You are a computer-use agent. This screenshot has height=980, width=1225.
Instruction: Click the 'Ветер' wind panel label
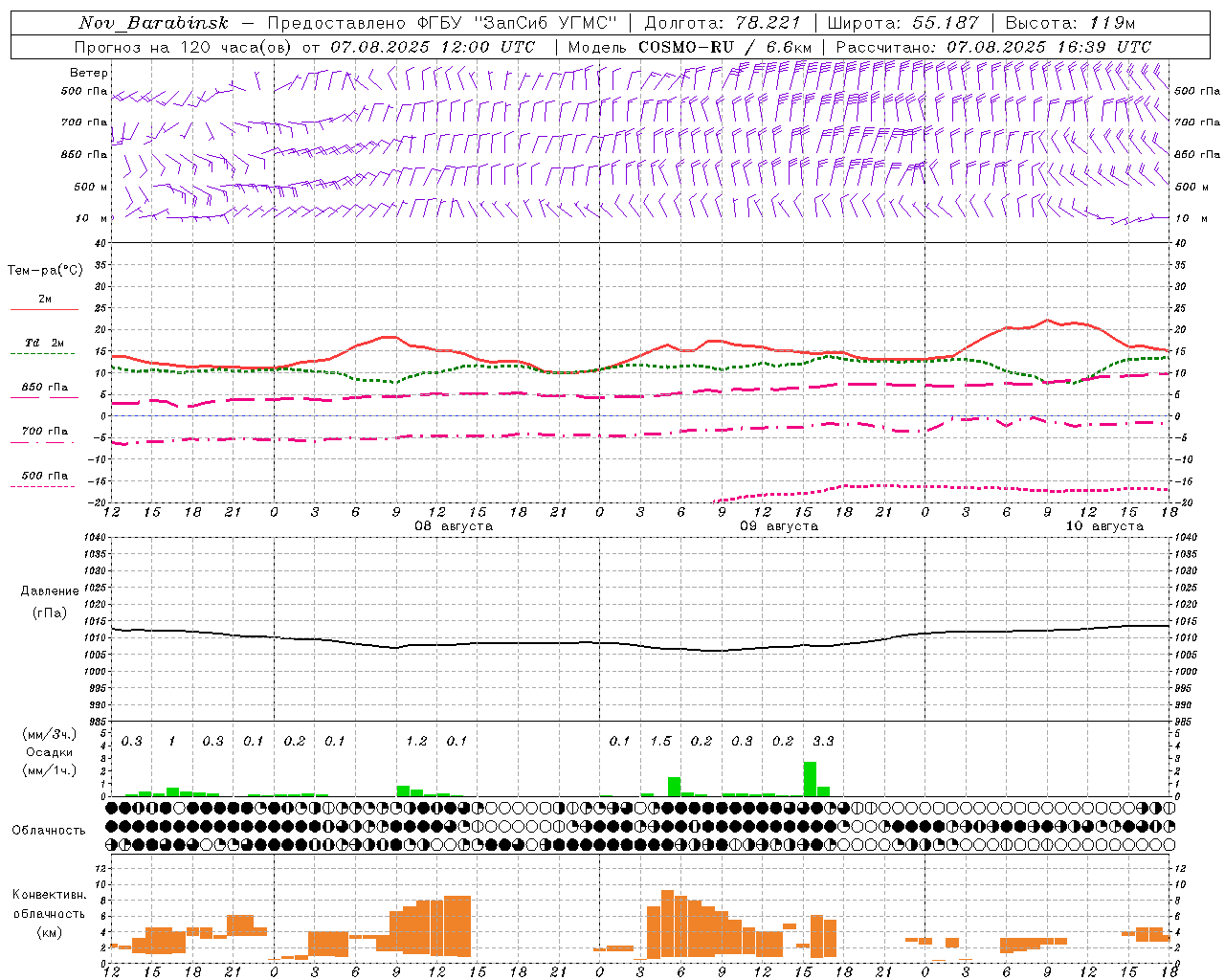coord(88,73)
